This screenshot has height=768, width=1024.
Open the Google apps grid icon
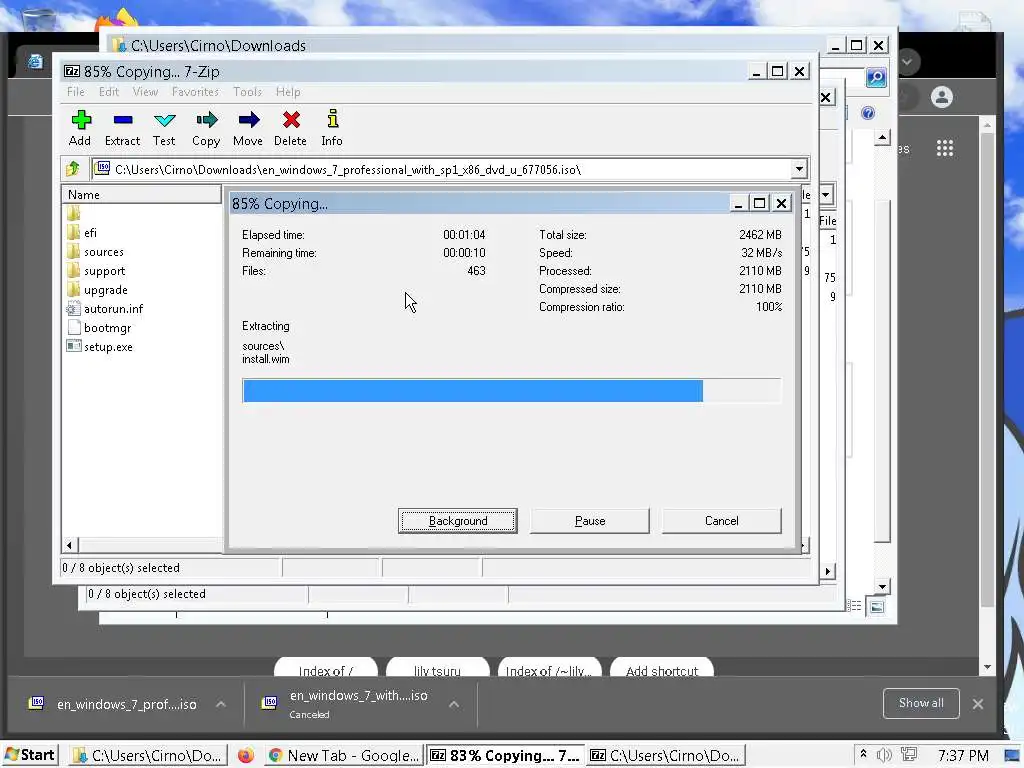coord(944,148)
